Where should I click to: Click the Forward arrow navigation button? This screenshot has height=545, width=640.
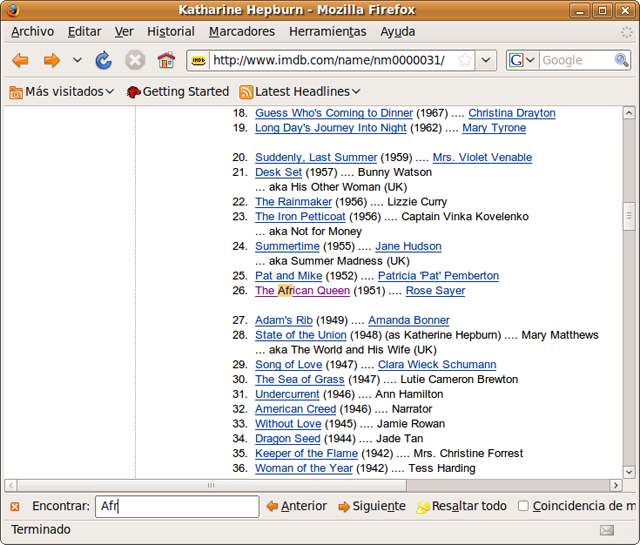[x=51, y=61]
